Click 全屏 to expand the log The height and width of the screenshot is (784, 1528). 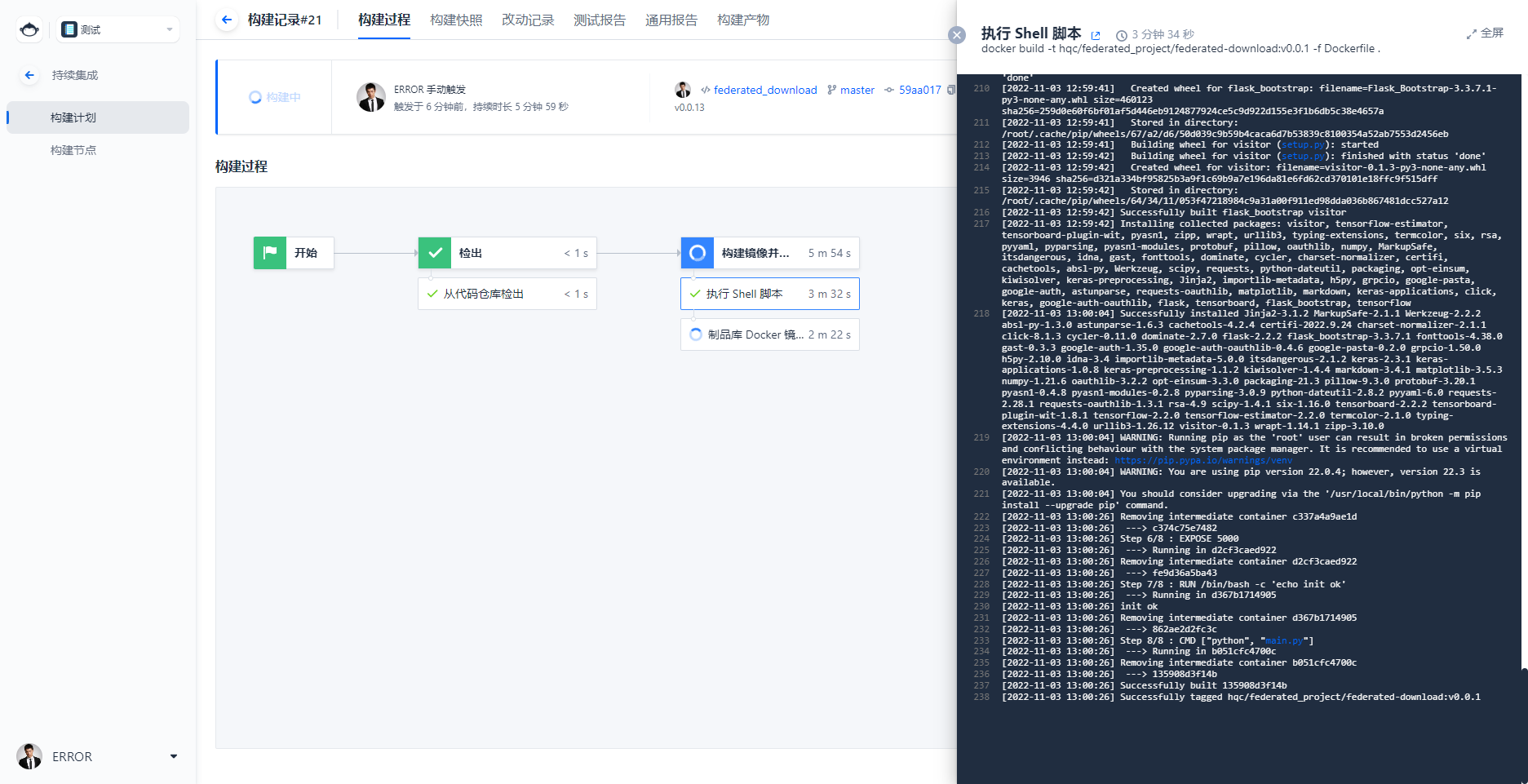click(x=1485, y=33)
